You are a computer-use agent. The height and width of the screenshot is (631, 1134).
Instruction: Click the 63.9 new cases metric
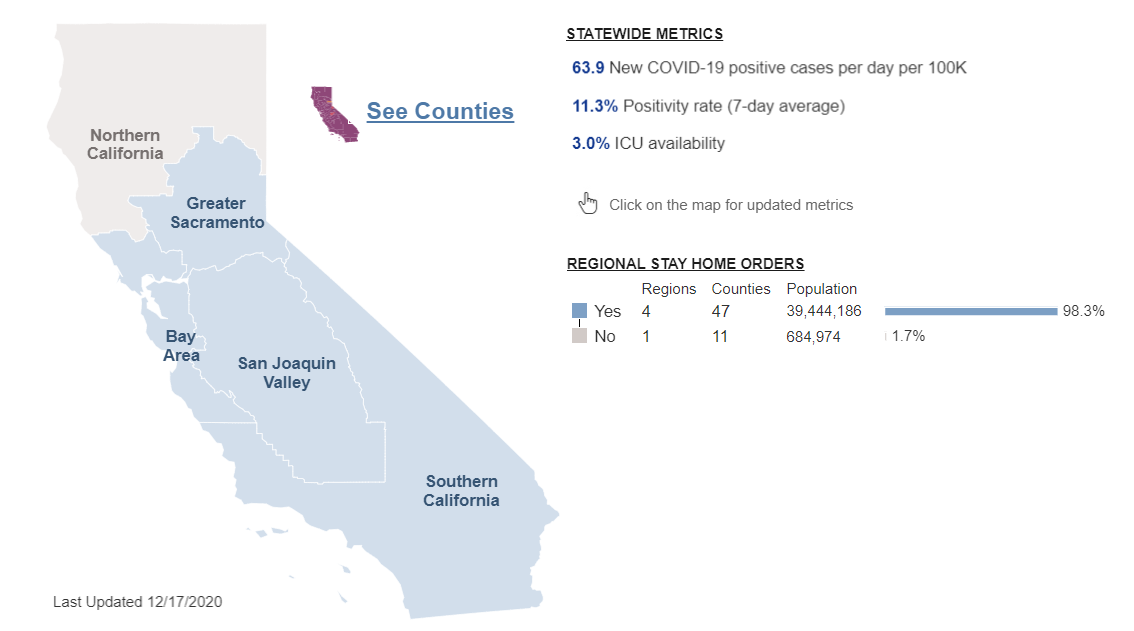[x=589, y=68]
